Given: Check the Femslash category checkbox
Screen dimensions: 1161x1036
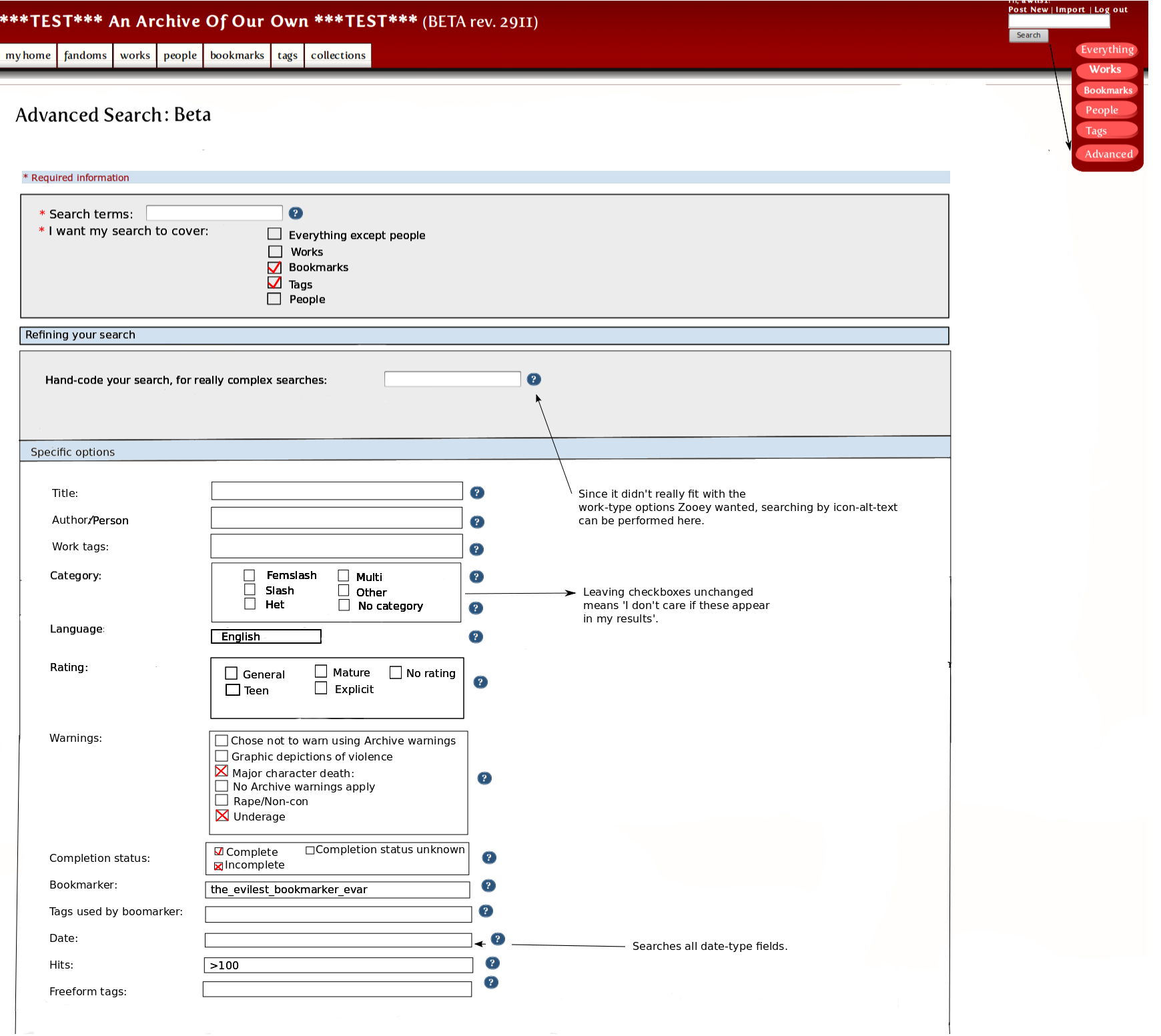Looking at the screenshot, I should [250, 575].
